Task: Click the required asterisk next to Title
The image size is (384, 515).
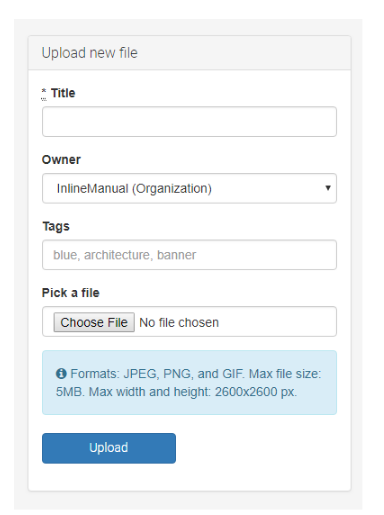Action: point(44,92)
